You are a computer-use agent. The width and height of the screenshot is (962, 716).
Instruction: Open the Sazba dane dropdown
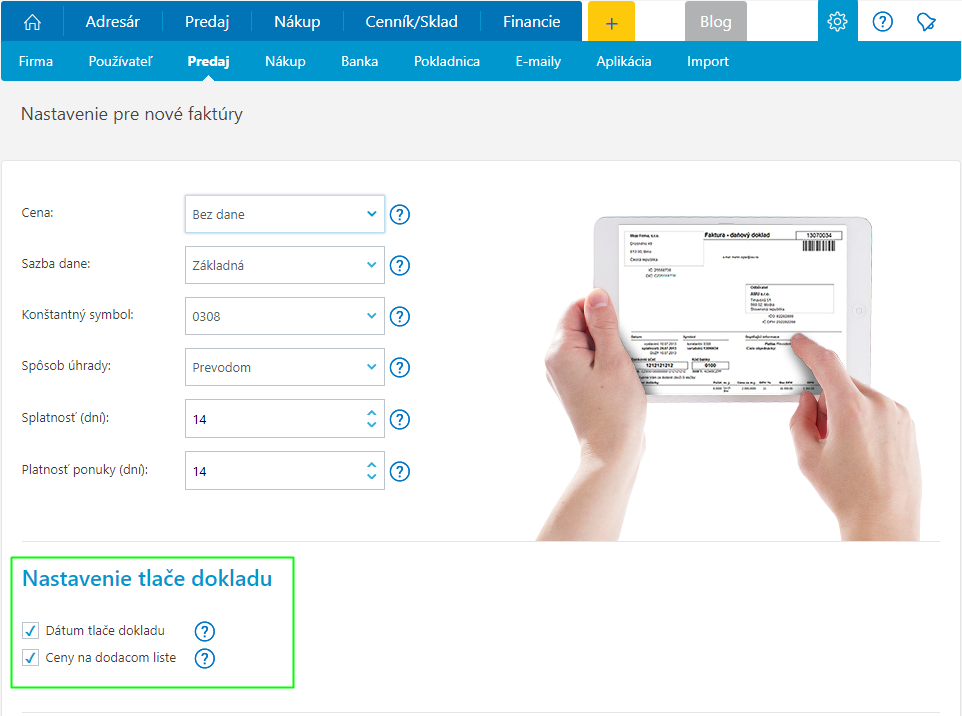[285, 266]
